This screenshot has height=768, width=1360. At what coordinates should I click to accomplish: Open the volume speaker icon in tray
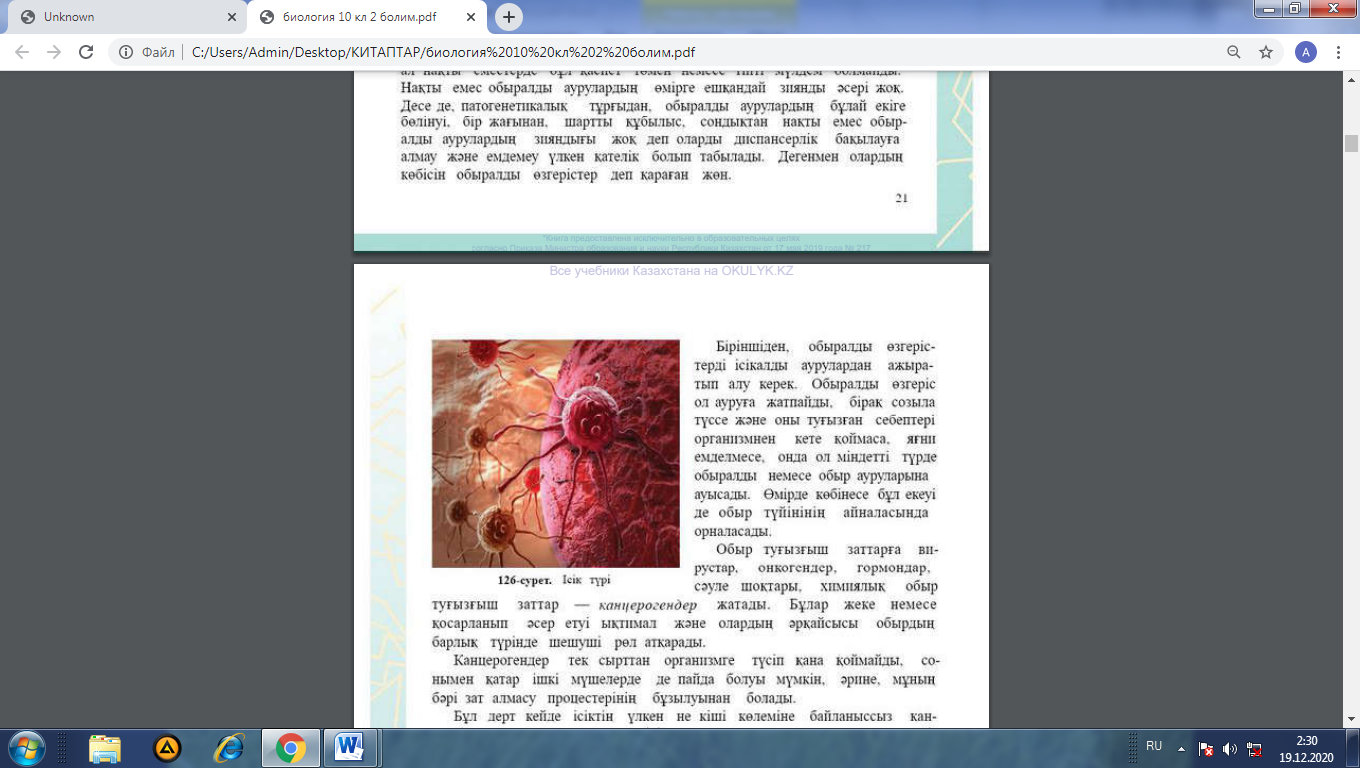[x=1229, y=748]
